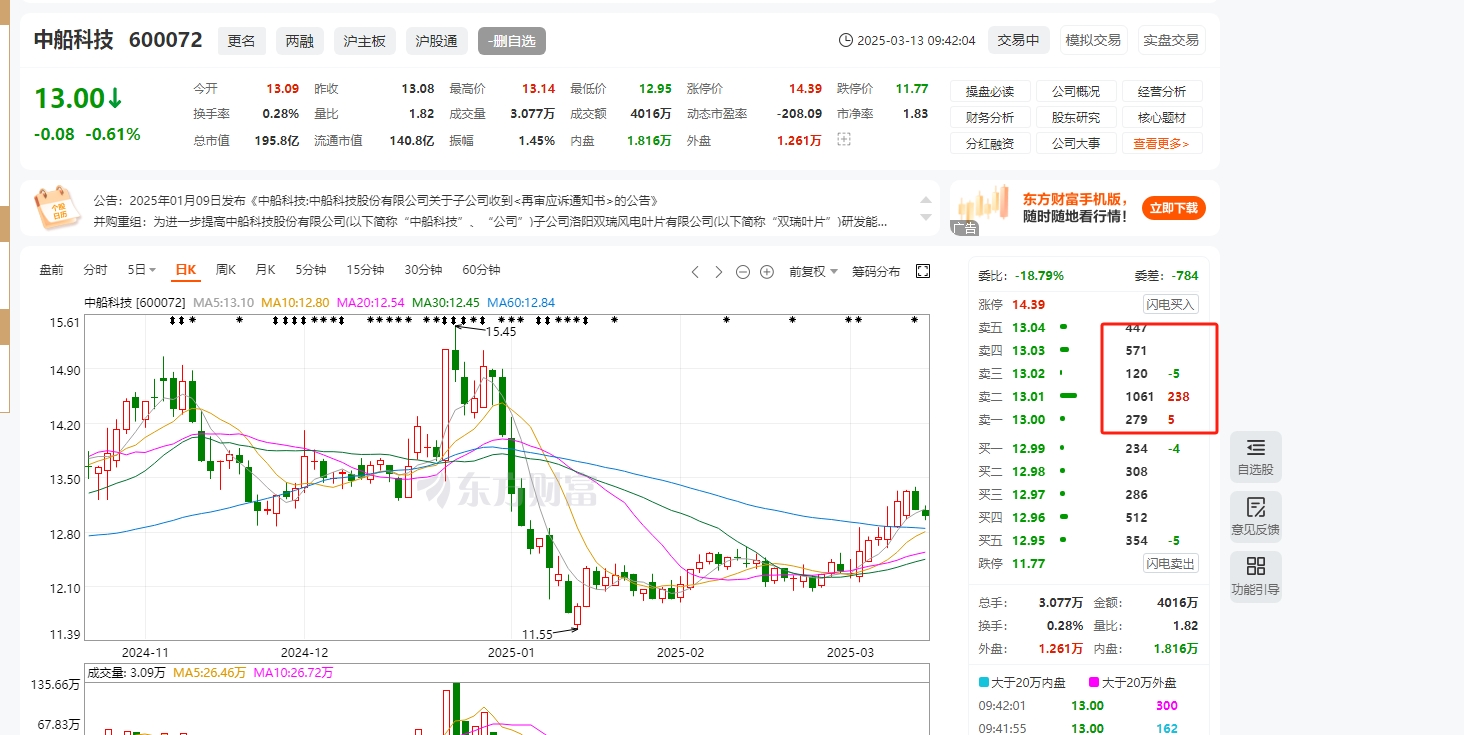This screenshot has width=1464, height=735.
Task: Click the 沪主板 tag button
Action: click(365, 41)
